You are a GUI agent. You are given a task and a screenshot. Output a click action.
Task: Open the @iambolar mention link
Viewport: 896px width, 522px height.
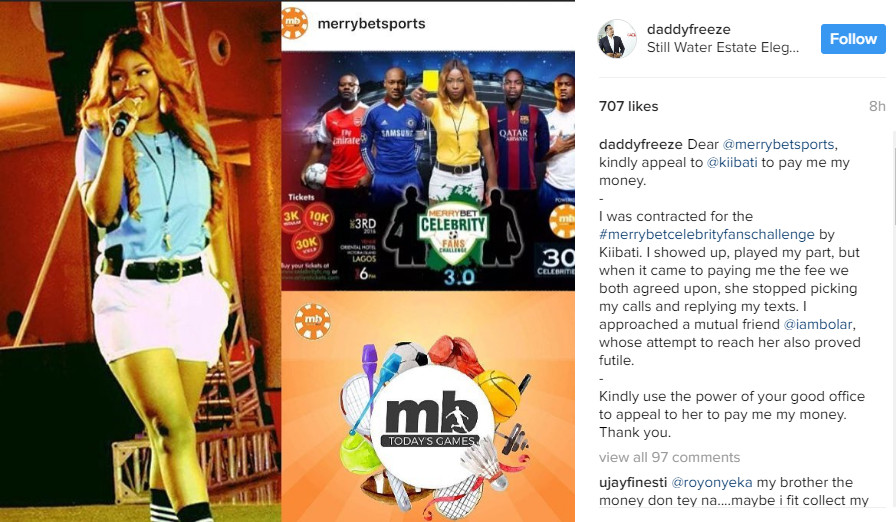[x=818, y=324]
